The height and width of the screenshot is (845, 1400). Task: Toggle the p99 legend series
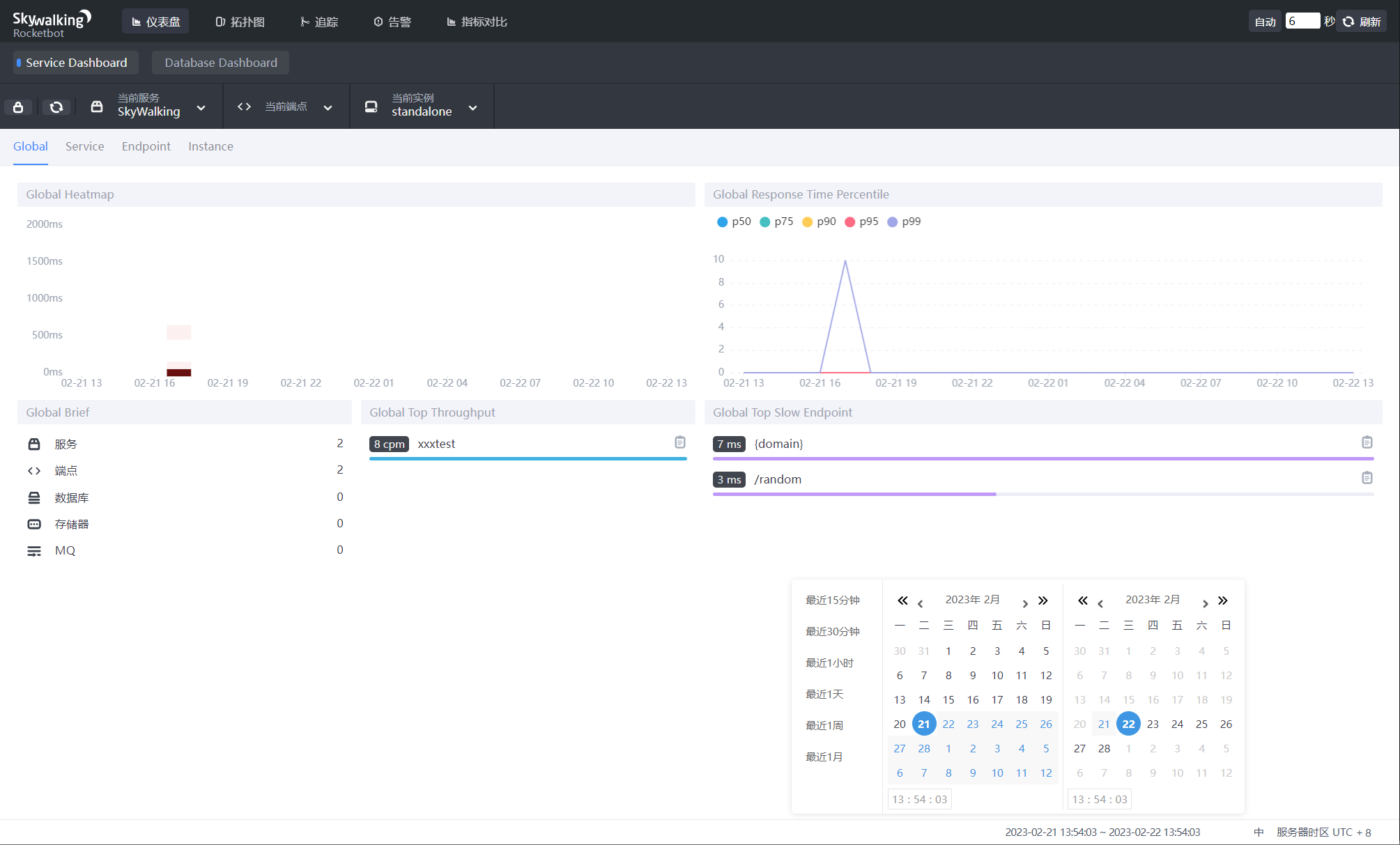pos(904,222)
